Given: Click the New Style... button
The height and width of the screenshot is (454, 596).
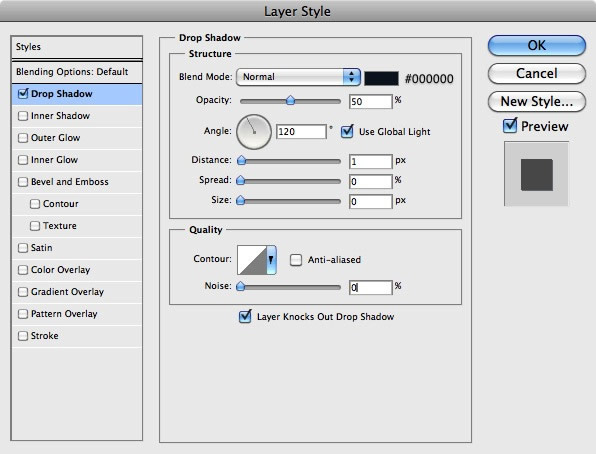Looking at the screenshot, I should point(537,102).
